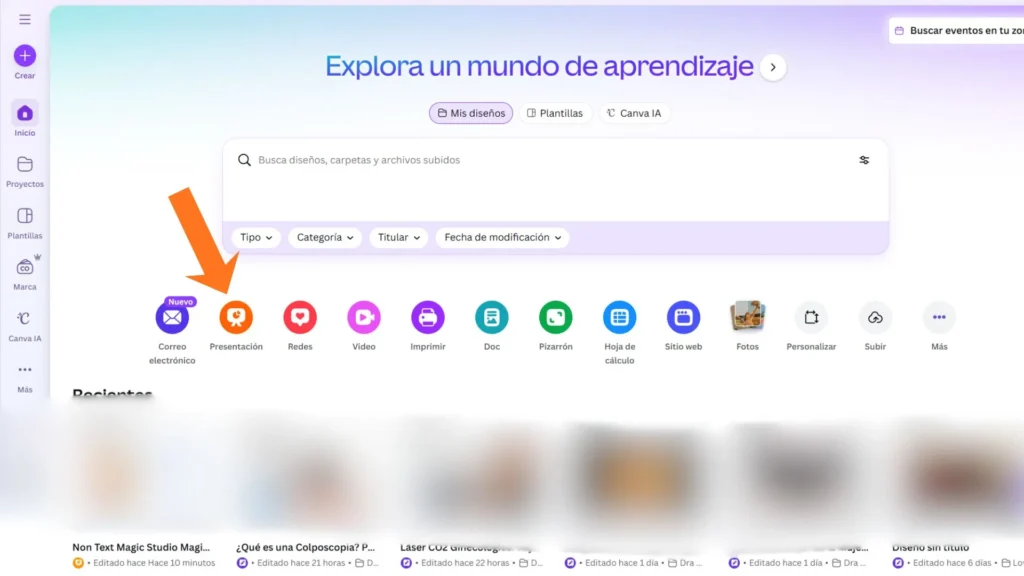The image size is (1024, 576).
Task: Select the Correo electrónico creation icon
Action: (172, 316)
